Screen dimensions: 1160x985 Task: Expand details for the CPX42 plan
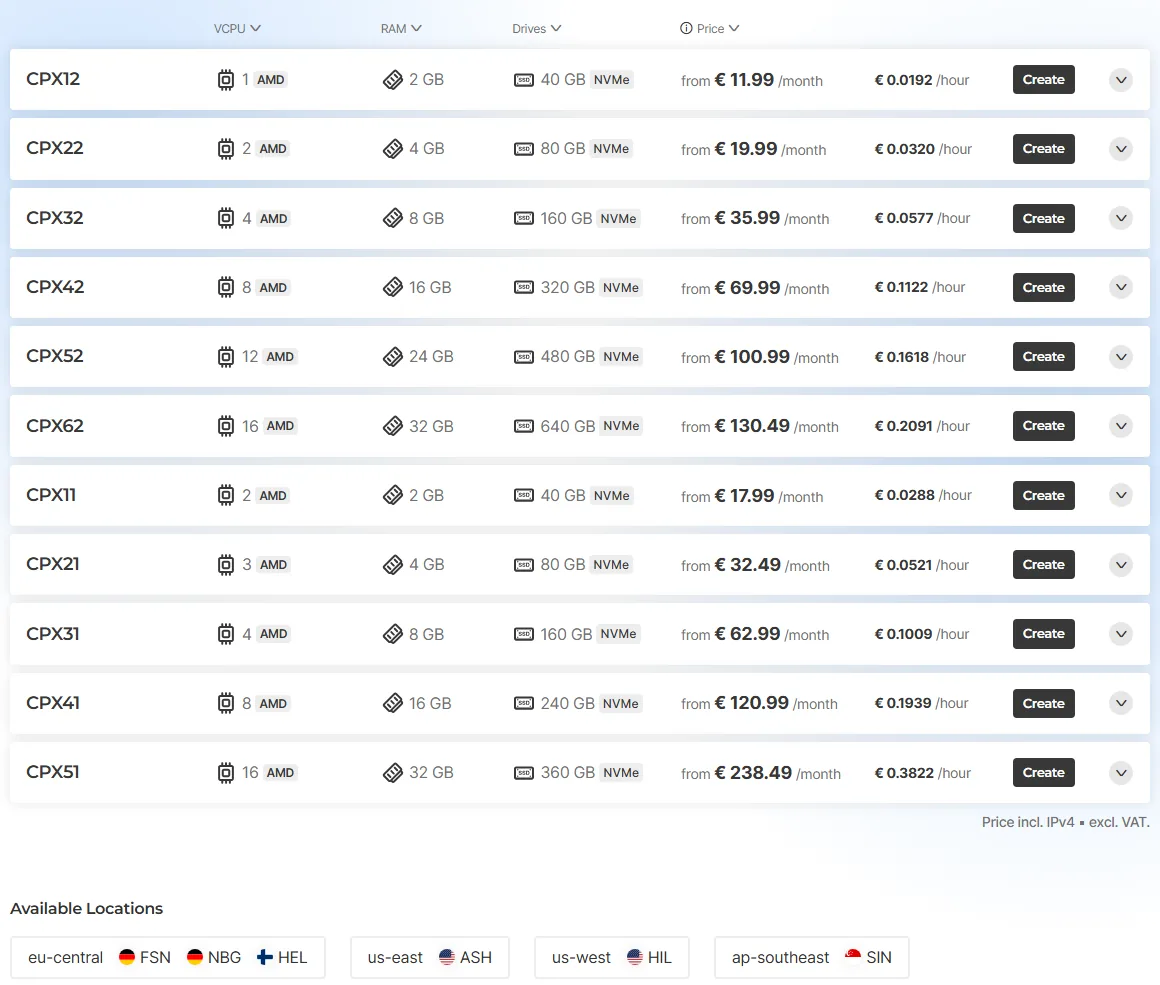coord(1121,287)
